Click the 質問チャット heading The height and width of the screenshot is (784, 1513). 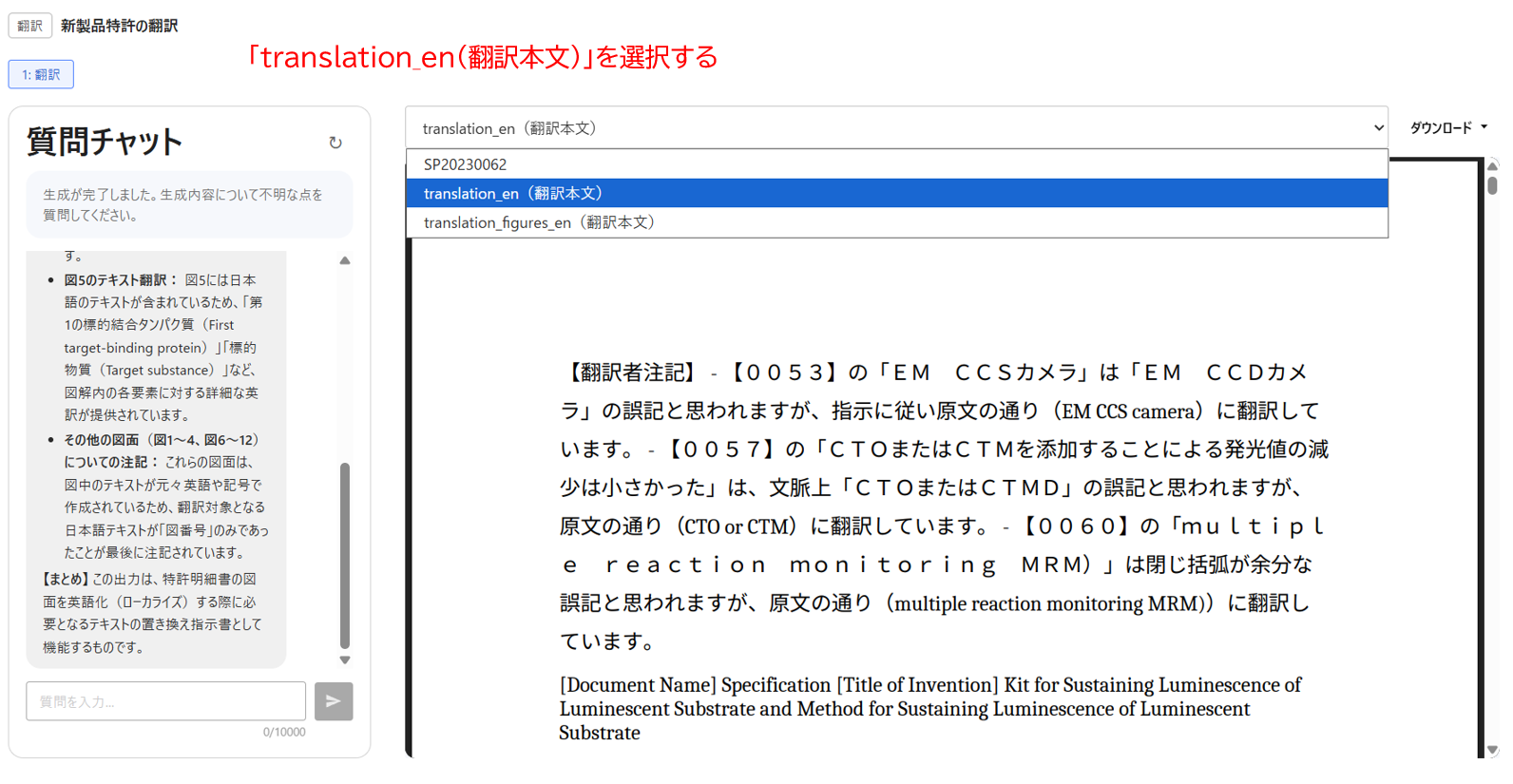105,142
